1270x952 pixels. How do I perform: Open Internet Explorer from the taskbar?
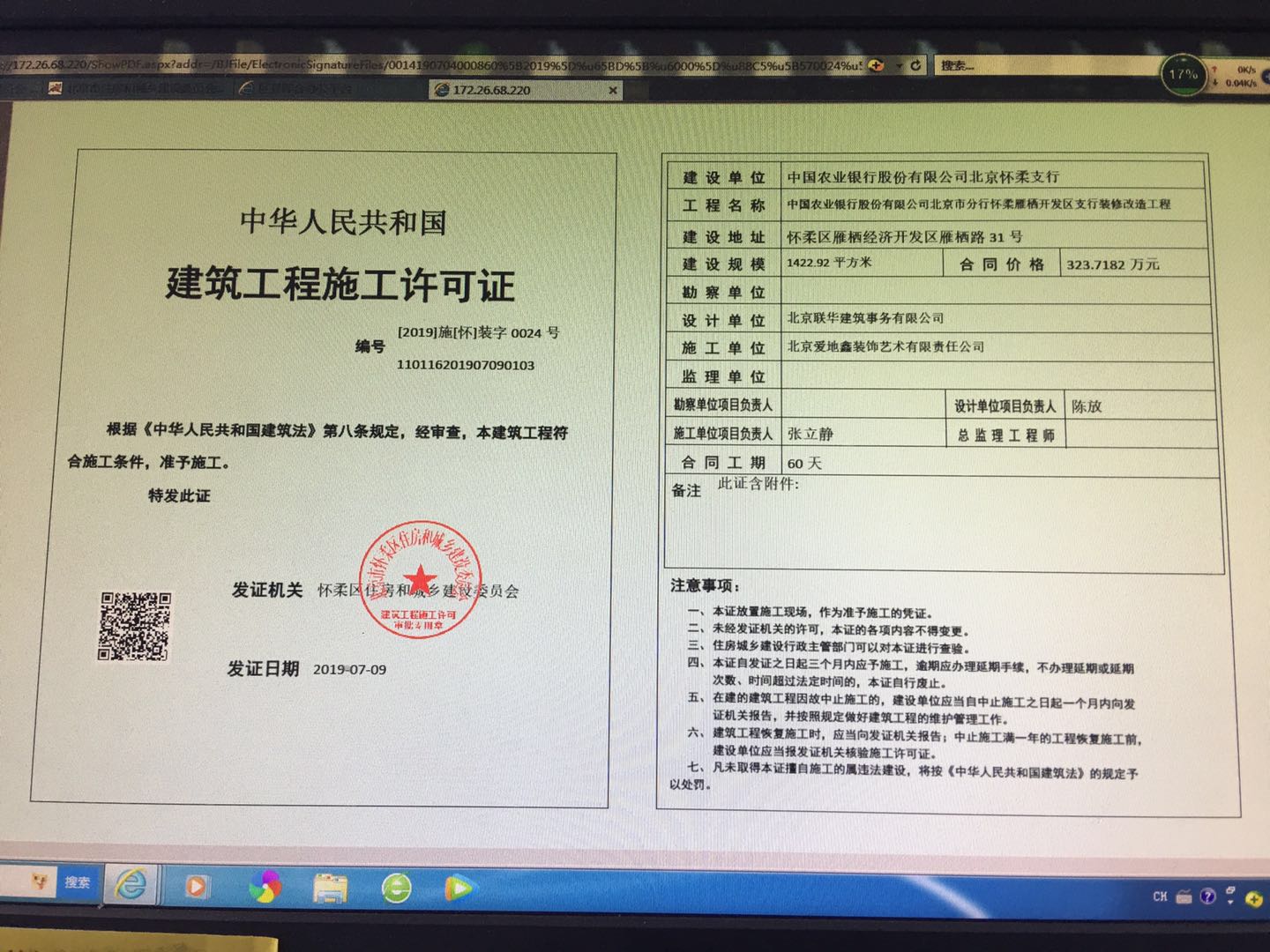click(x=131, y=884)
